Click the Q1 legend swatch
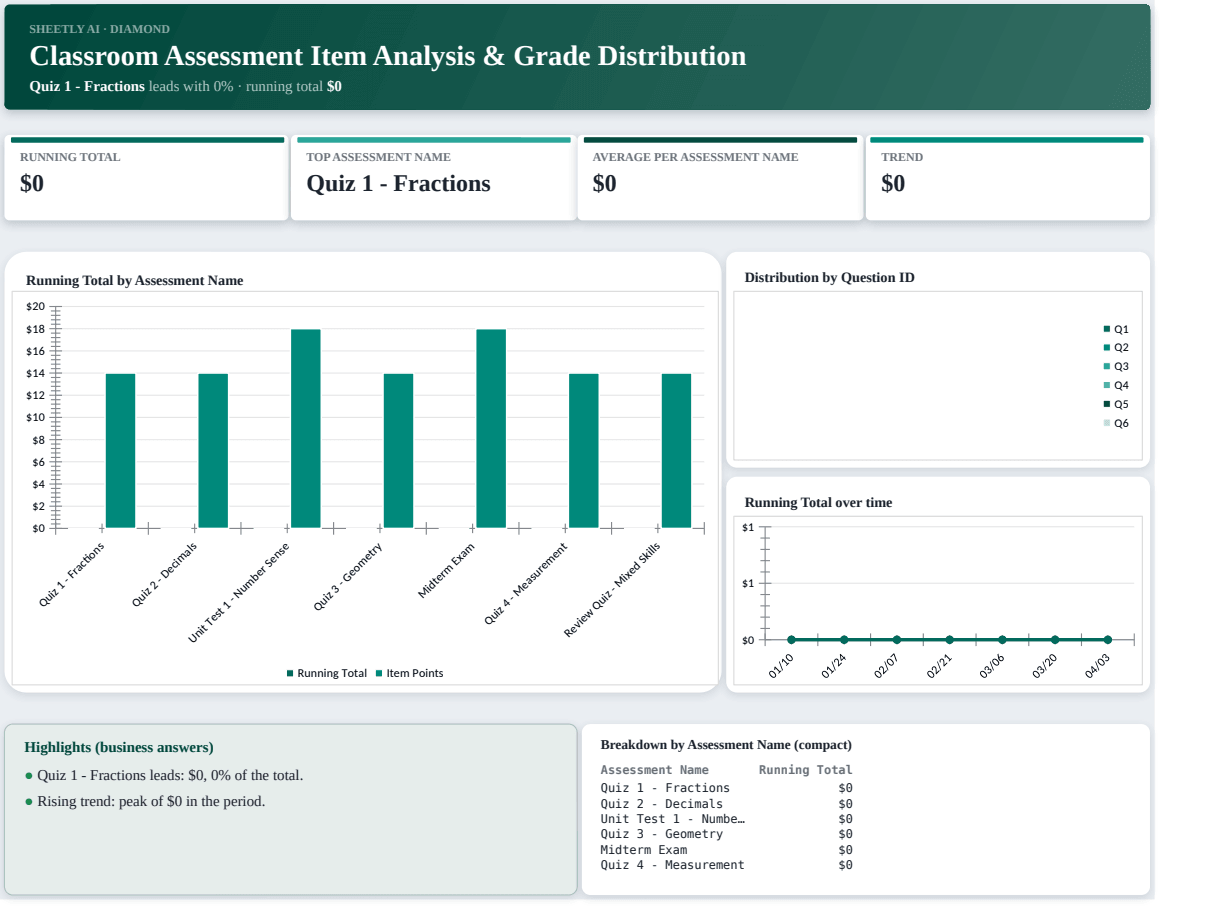Screen dimensions: 1227x922 pos(1107,329)
